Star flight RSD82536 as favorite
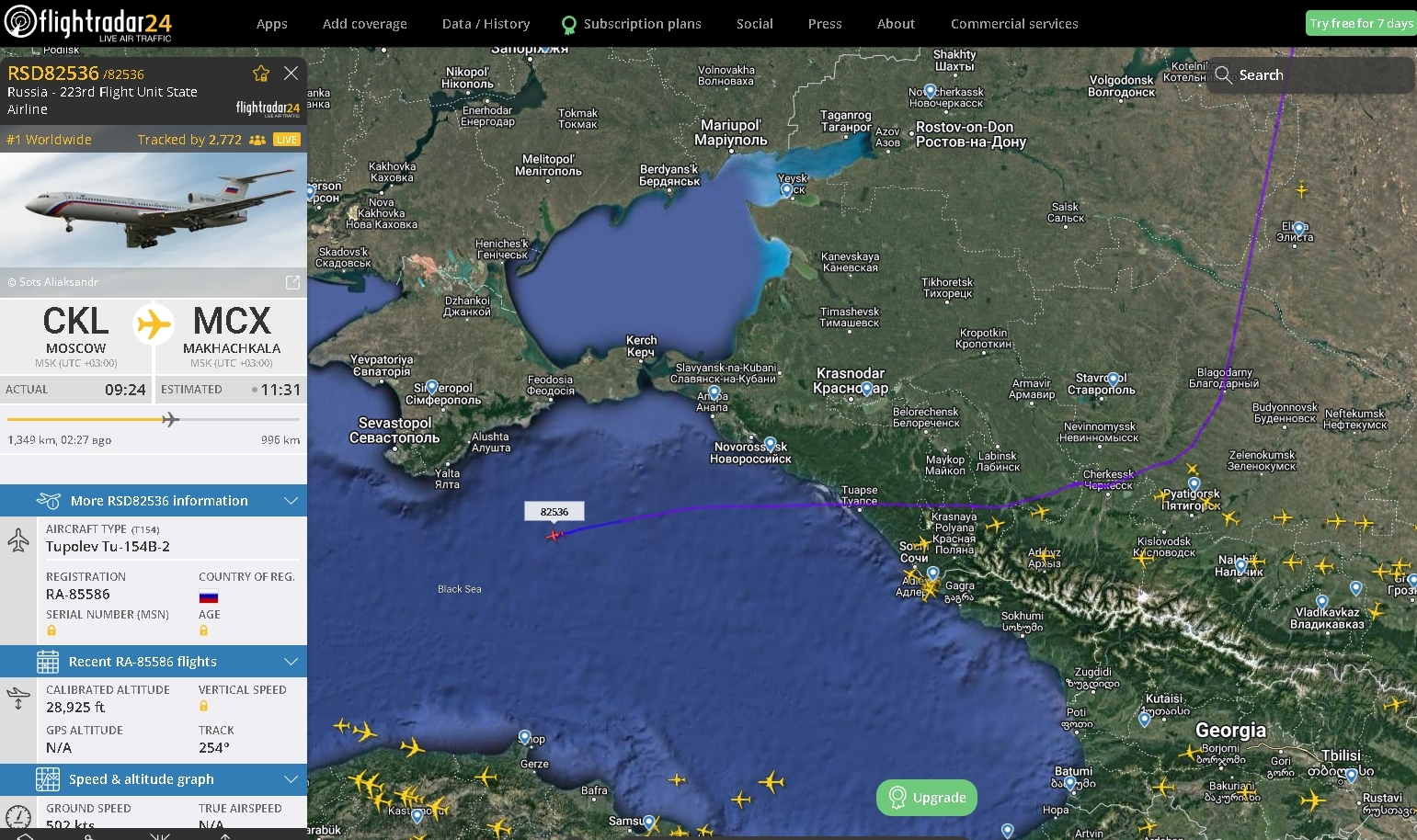1417x840 pixels. coord(261,74)
